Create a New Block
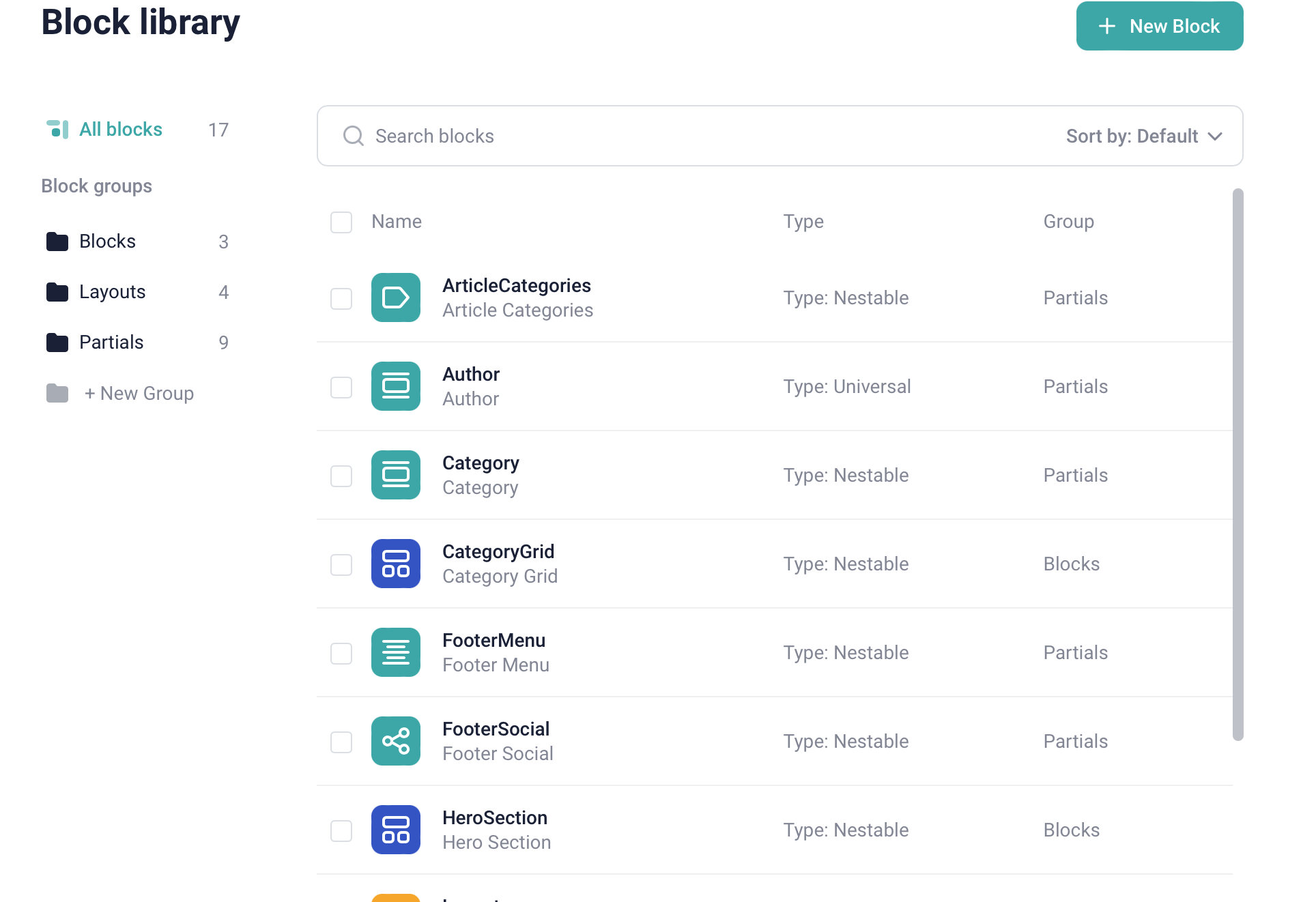Screen dimensions: 1316x902 coord(1159,26)
